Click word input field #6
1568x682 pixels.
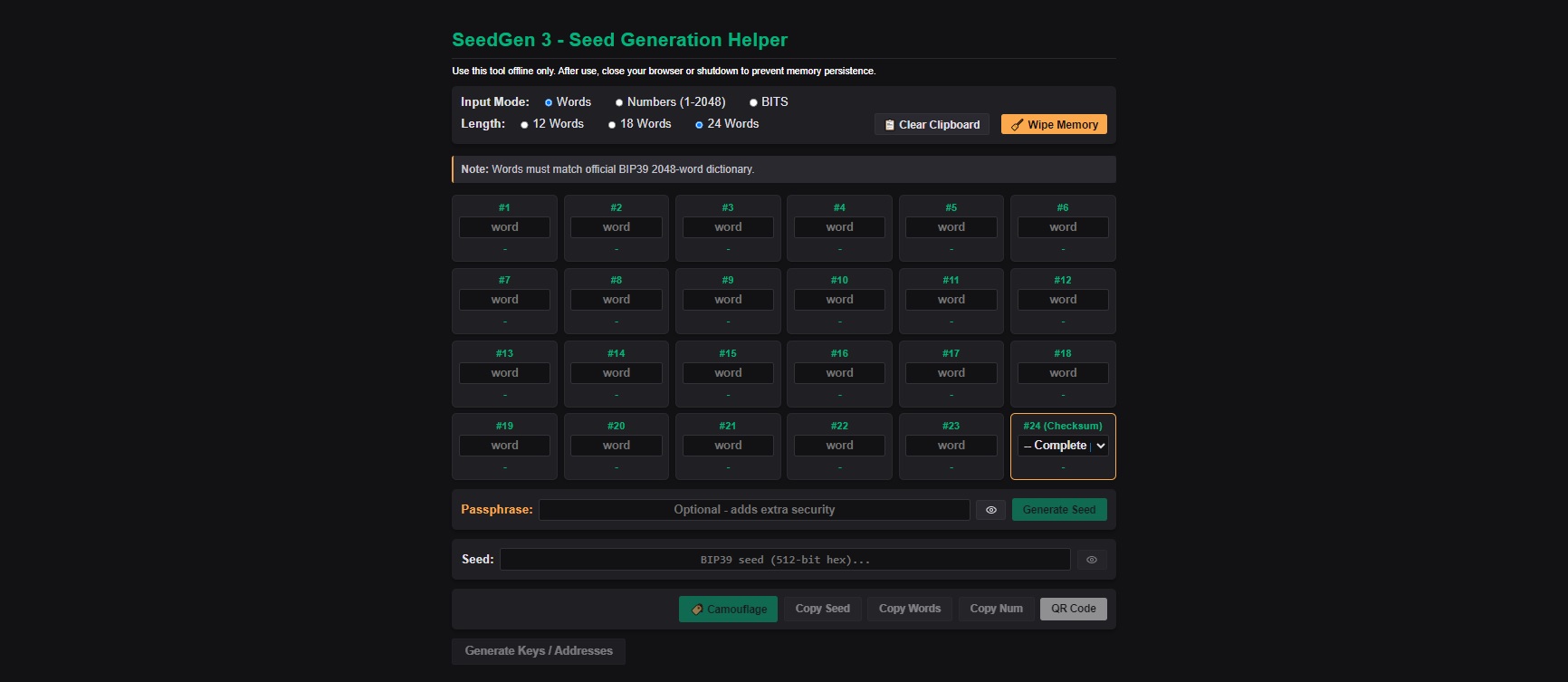[x=1063, y=227]
